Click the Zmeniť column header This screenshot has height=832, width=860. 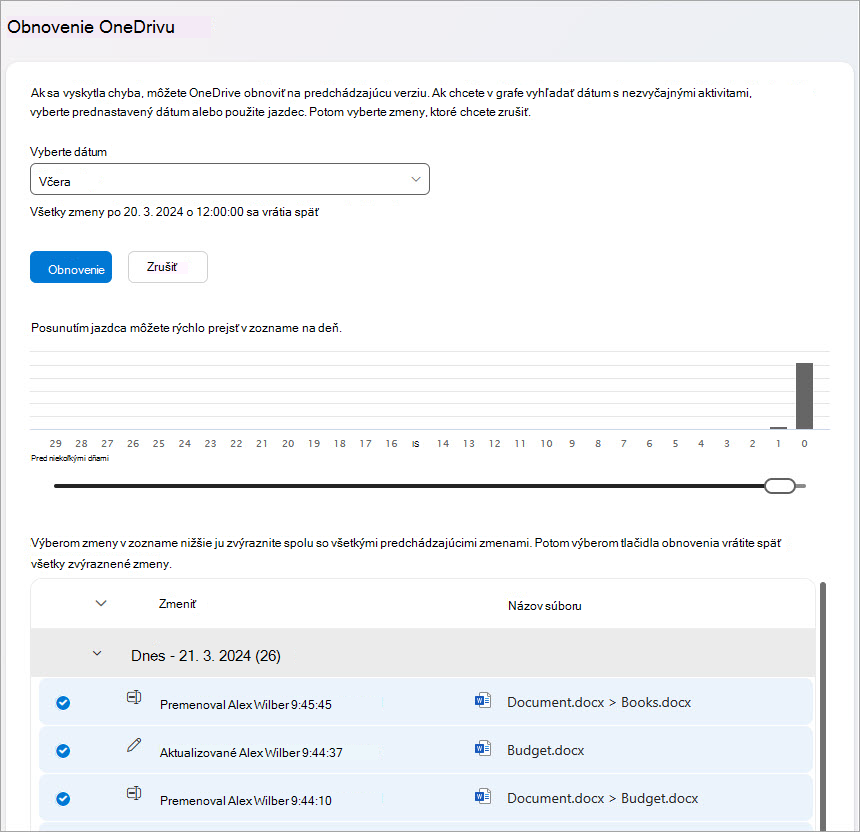[x=177, y=604]
